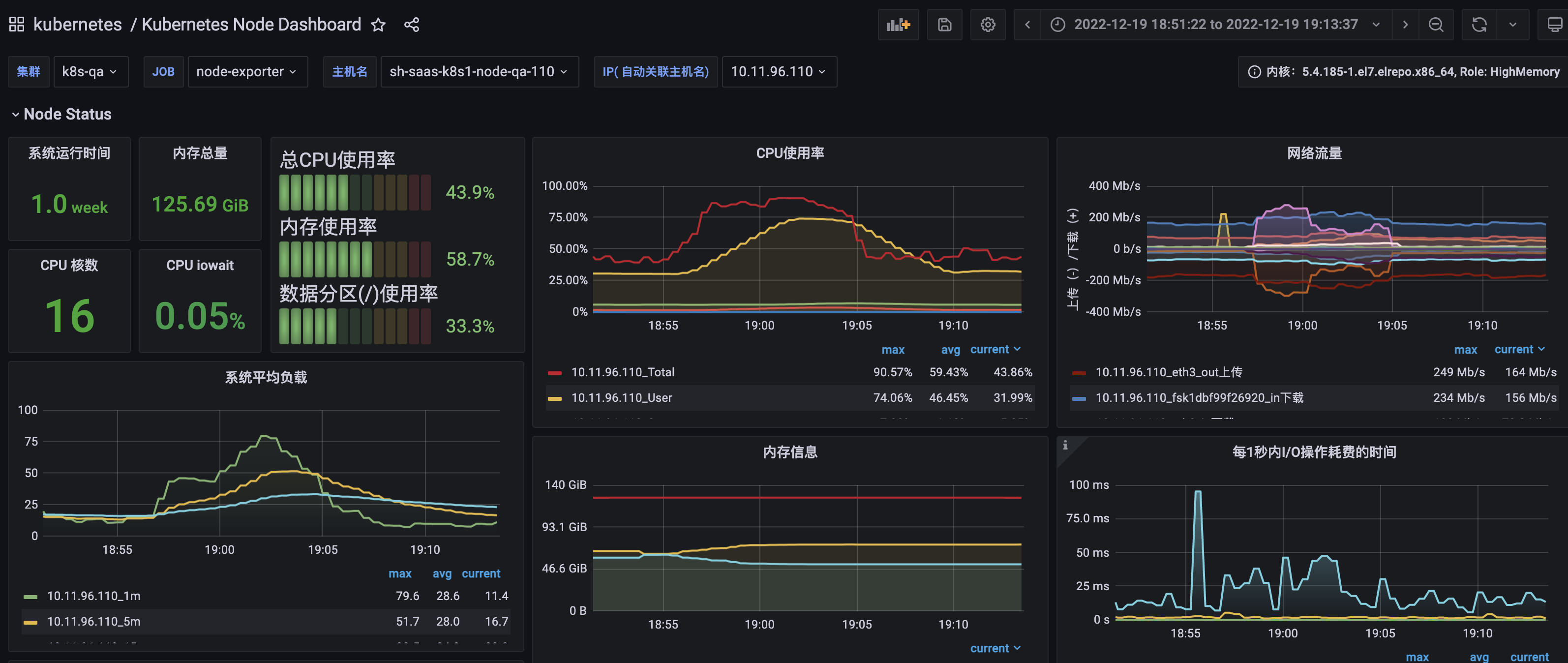Toggle 10.11.96.110_fsk1dbf99f26920_in download series
Viewport: 1568px width, 663px height.
[1199, 397]
